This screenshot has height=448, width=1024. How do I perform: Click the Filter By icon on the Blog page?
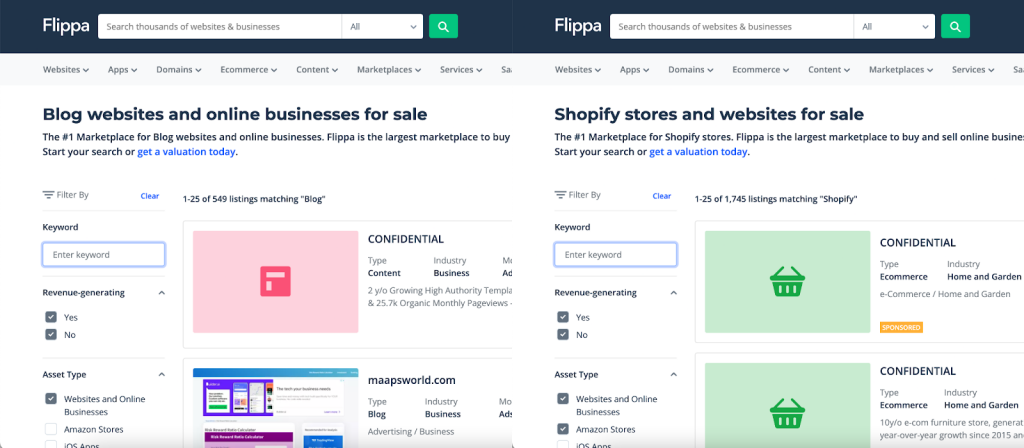(x=48, y=195)
